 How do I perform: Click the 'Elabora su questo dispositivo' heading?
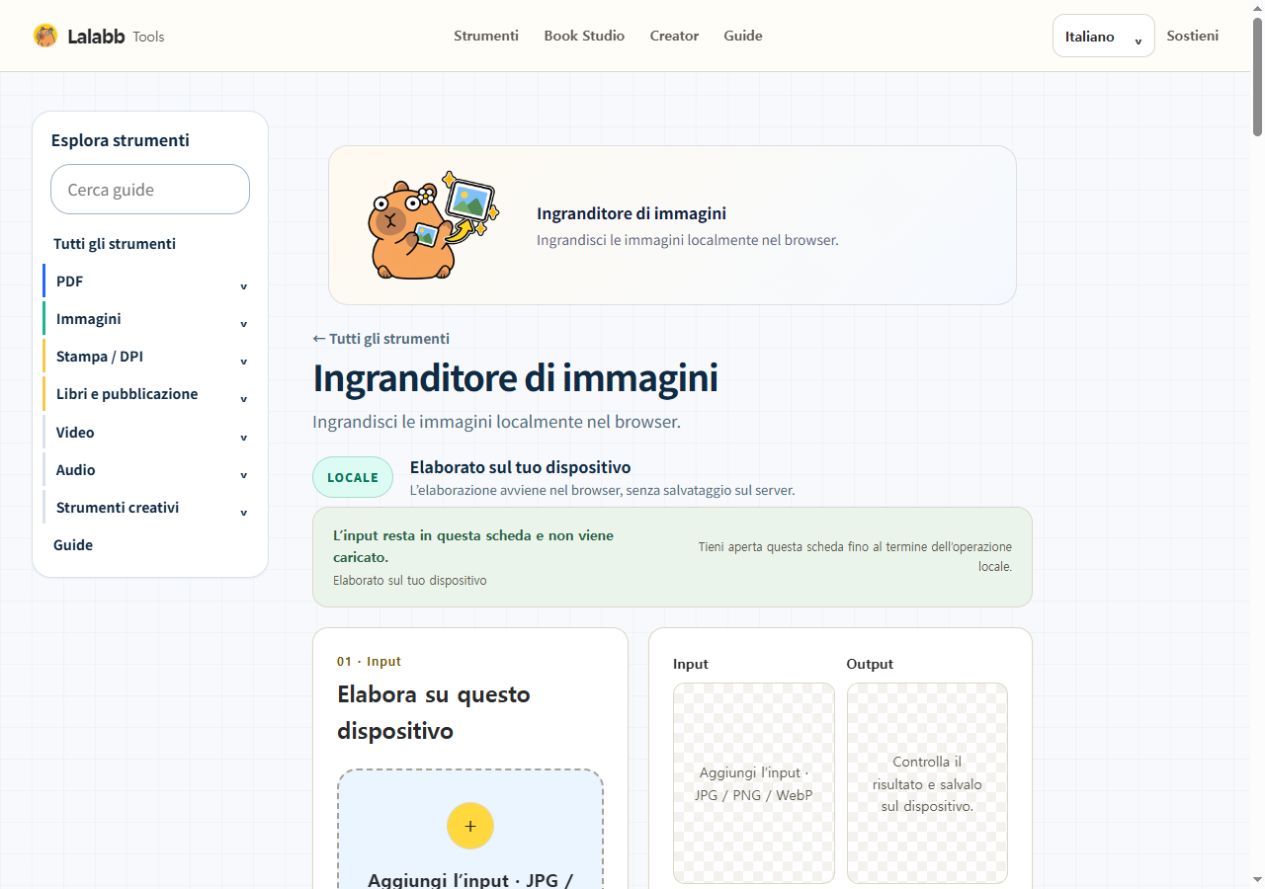(x=434, y=713)
